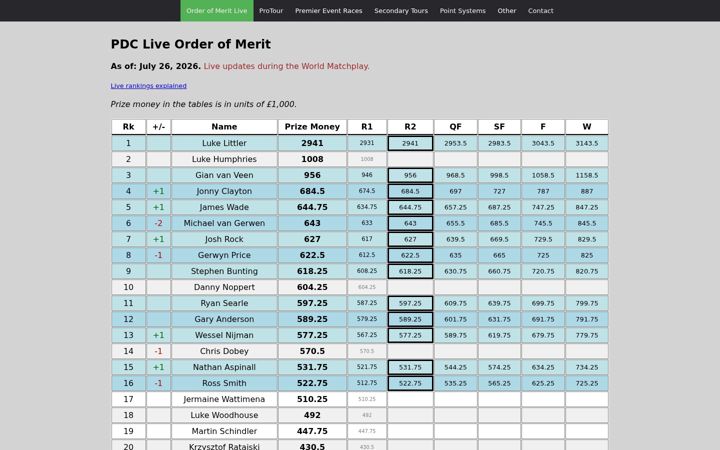This screenshot has height=450, width=720.
Task: Click the -2 change for Michael van Gerwen
Action: click(158, 223)
